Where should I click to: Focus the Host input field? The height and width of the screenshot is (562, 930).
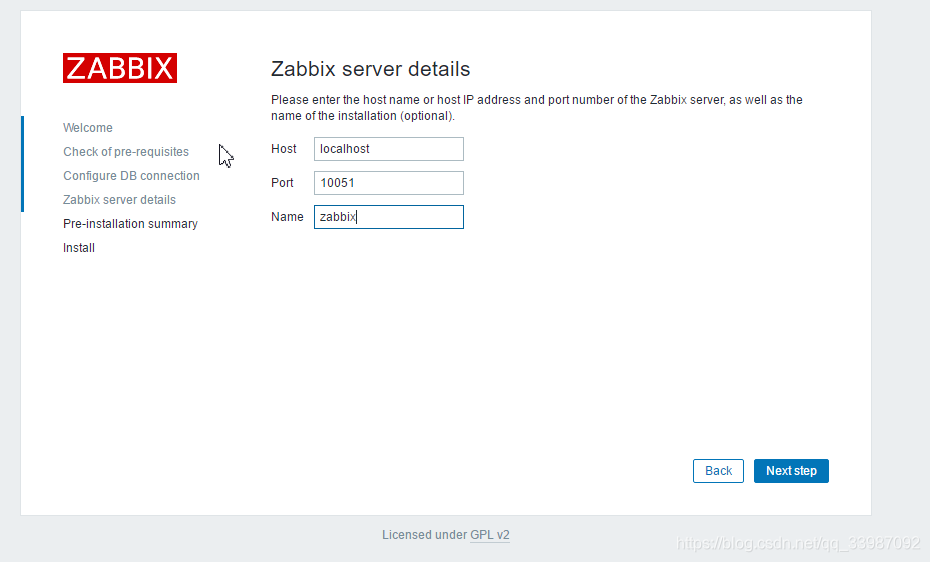coord(388,149)
